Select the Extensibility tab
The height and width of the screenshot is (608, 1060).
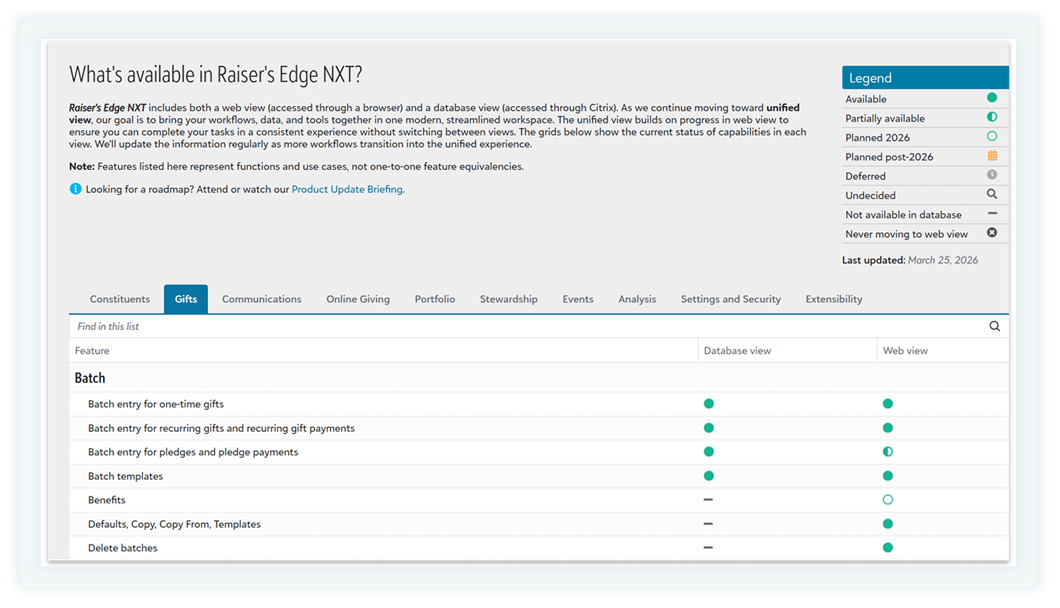pyautogui.click(x=834, y=299)
